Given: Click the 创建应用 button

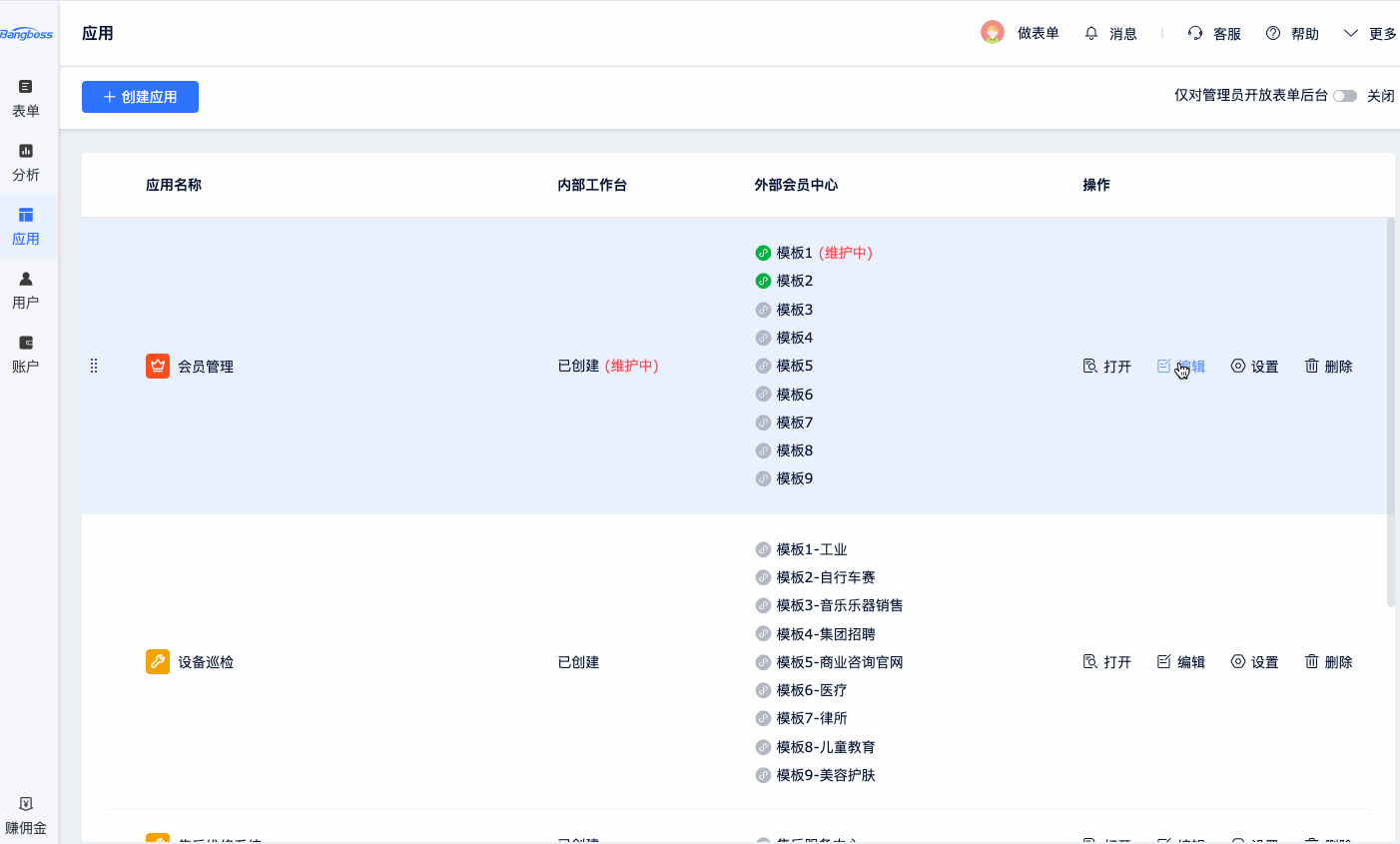Looking at the screenshot, I should click(140, 97).
